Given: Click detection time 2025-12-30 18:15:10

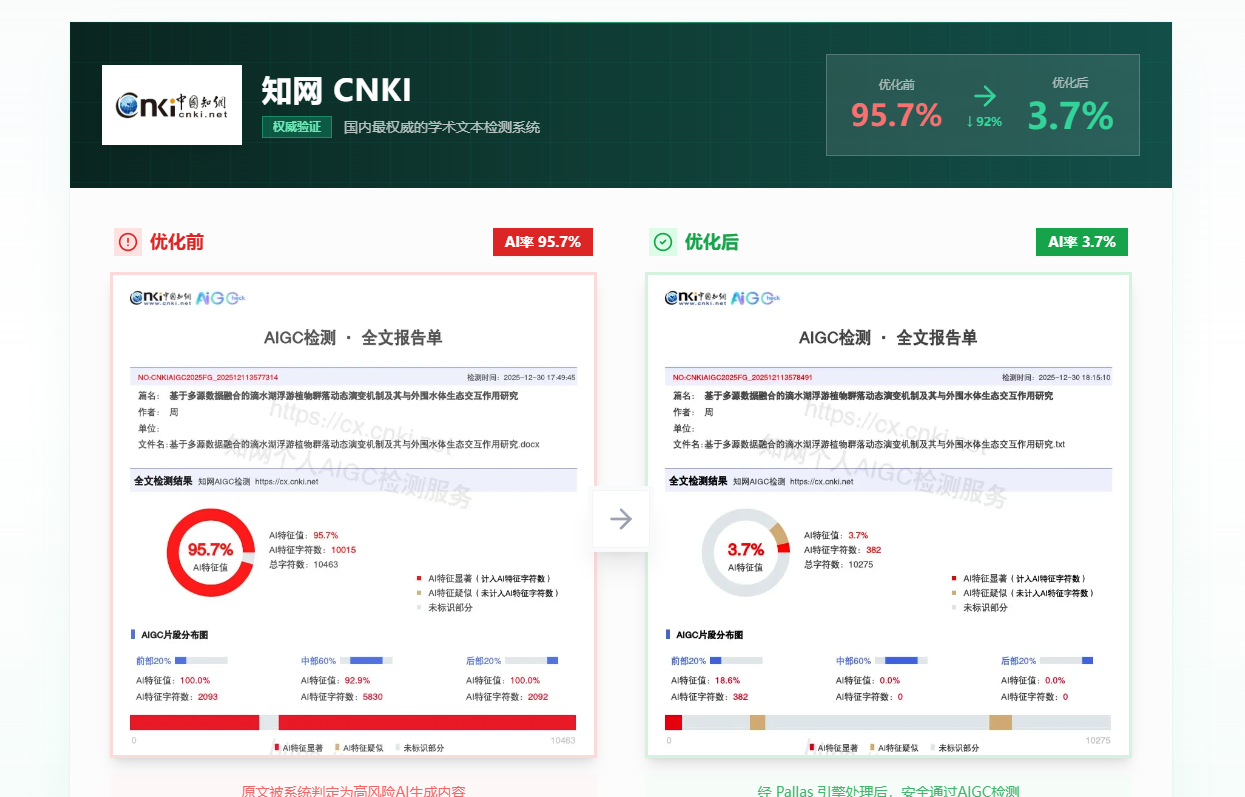Looking at the screenshot, I should [1056, 378].
